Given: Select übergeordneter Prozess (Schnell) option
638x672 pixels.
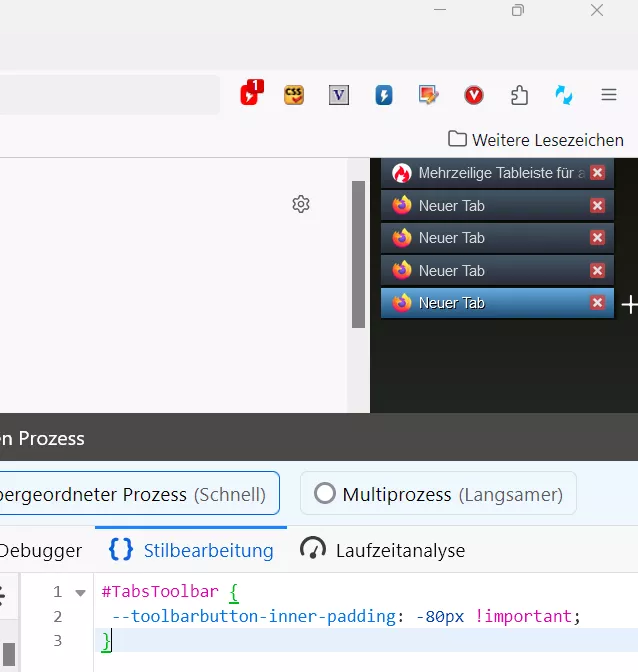Looking at the screenshot, I should pos(139,493).
